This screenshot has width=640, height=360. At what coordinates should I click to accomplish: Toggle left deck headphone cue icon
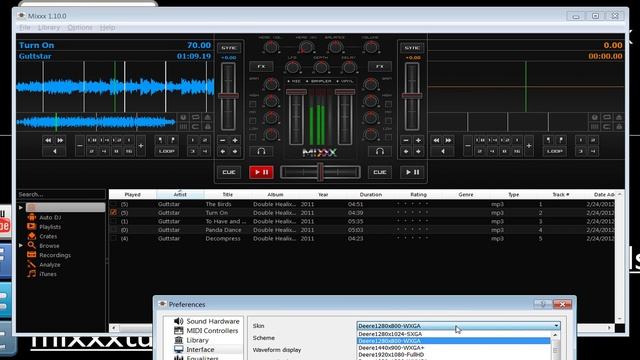[261, 151]
